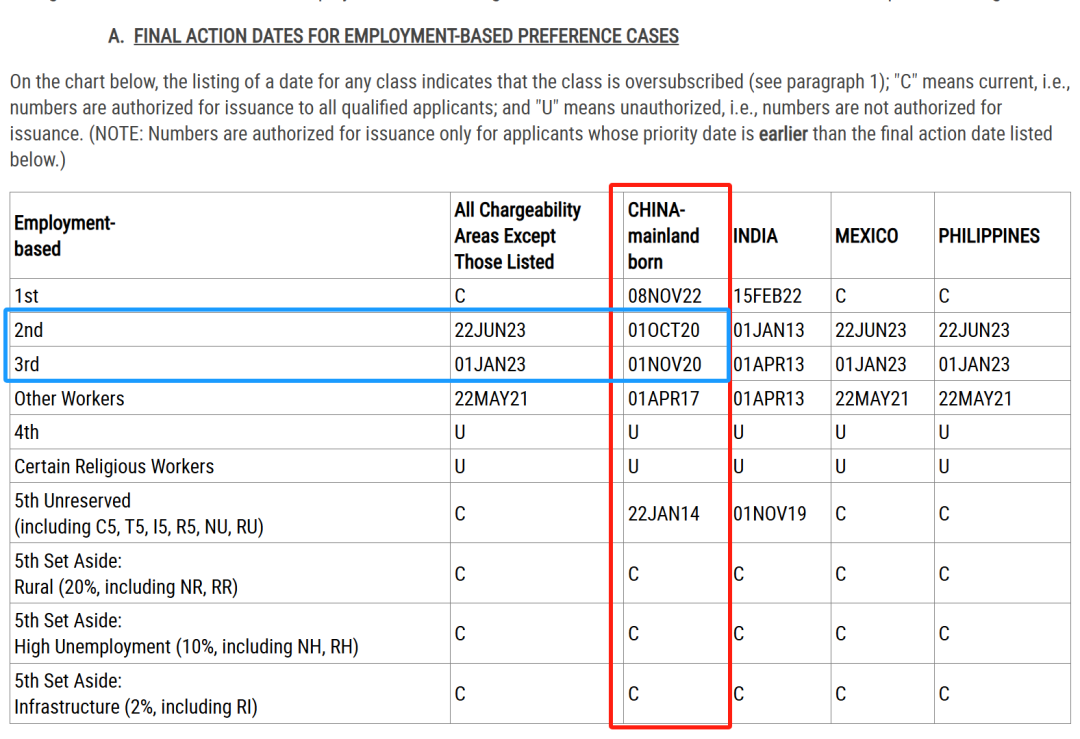Select the INDIA column header
The image size is (1080, 739).
pos(755,236)
